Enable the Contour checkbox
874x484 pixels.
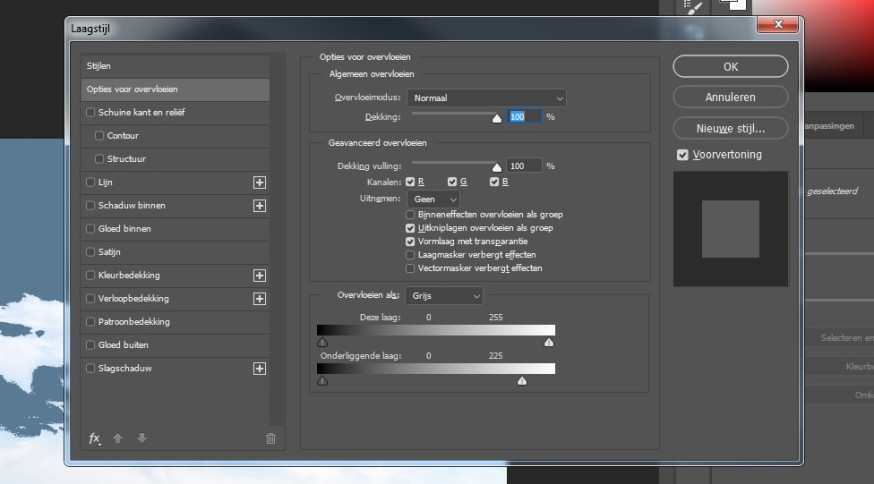click(x=99, y=135)
